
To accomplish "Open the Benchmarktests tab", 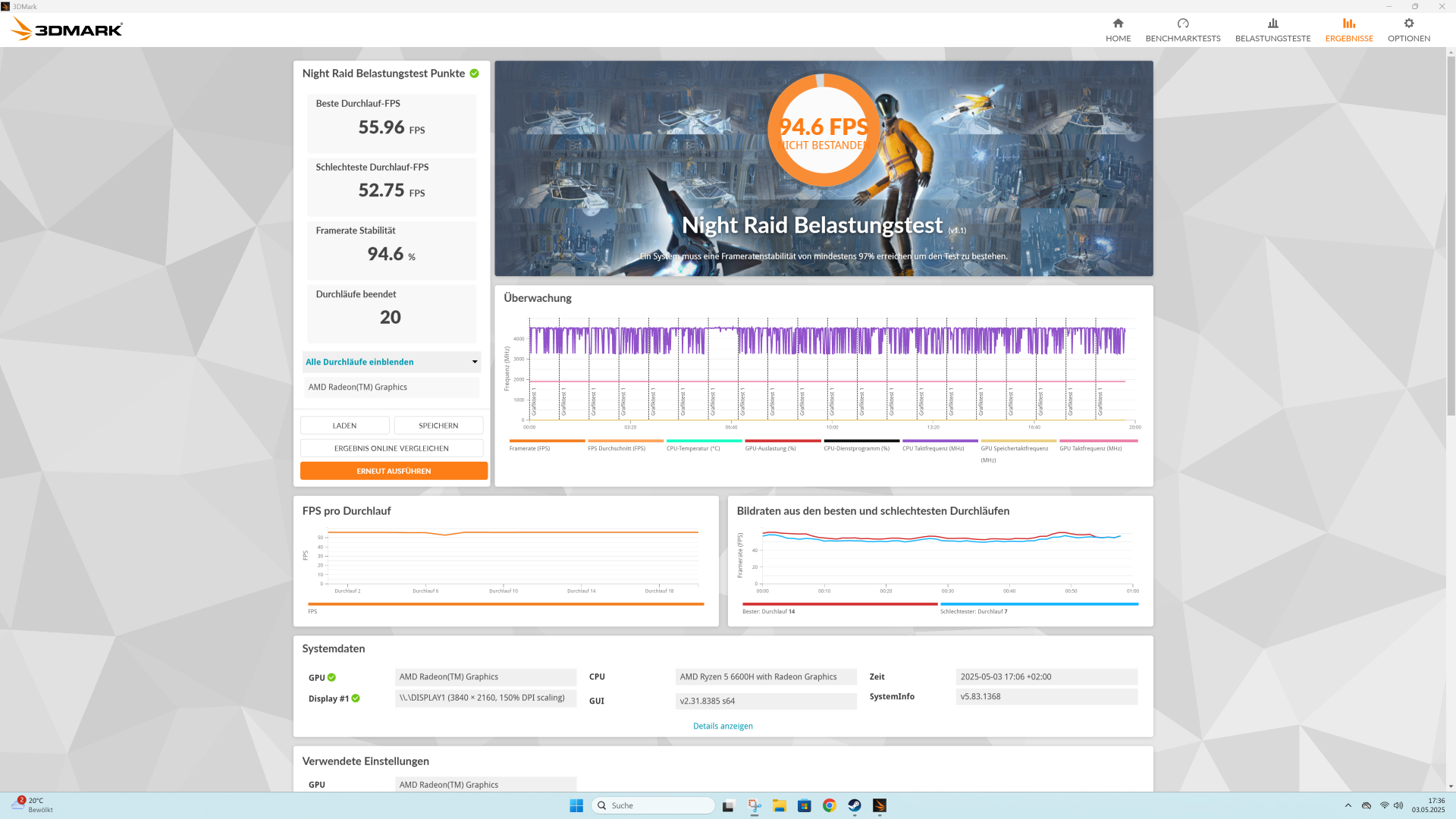I will click(1183, 30).
